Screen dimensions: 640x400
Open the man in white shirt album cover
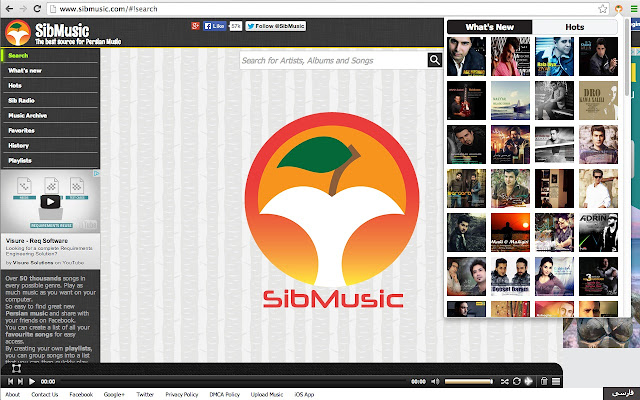coord(598,189)
